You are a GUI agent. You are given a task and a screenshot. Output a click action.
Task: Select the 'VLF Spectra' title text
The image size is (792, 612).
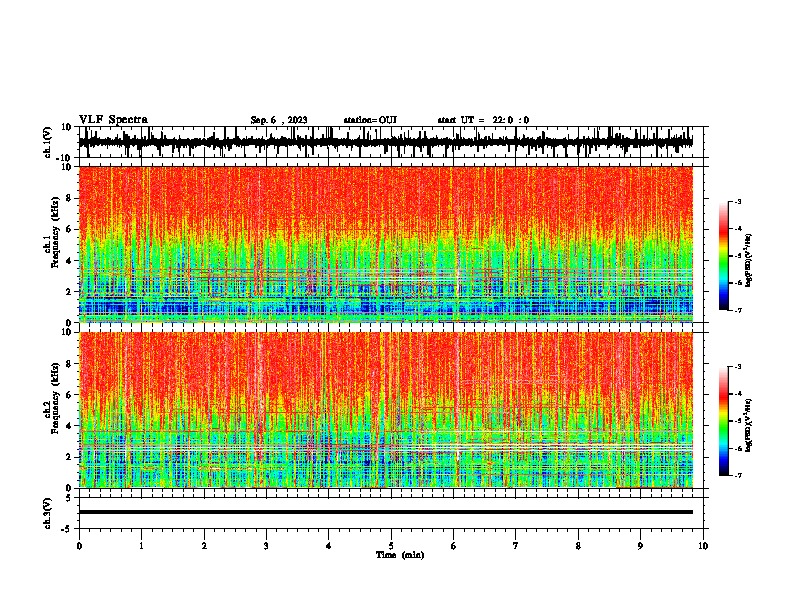tap(113, 120)
